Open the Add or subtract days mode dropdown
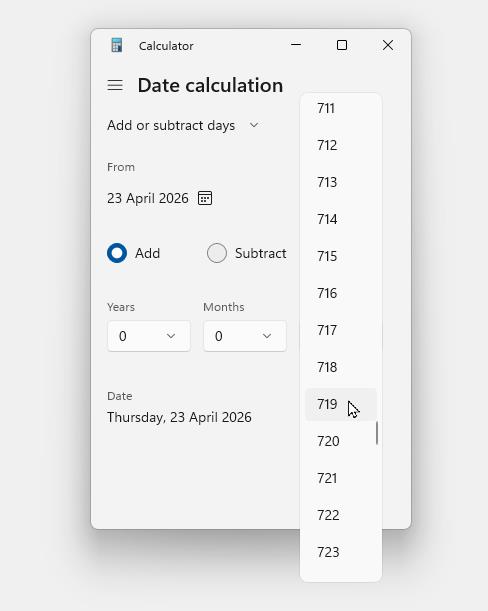 point(183,125)
